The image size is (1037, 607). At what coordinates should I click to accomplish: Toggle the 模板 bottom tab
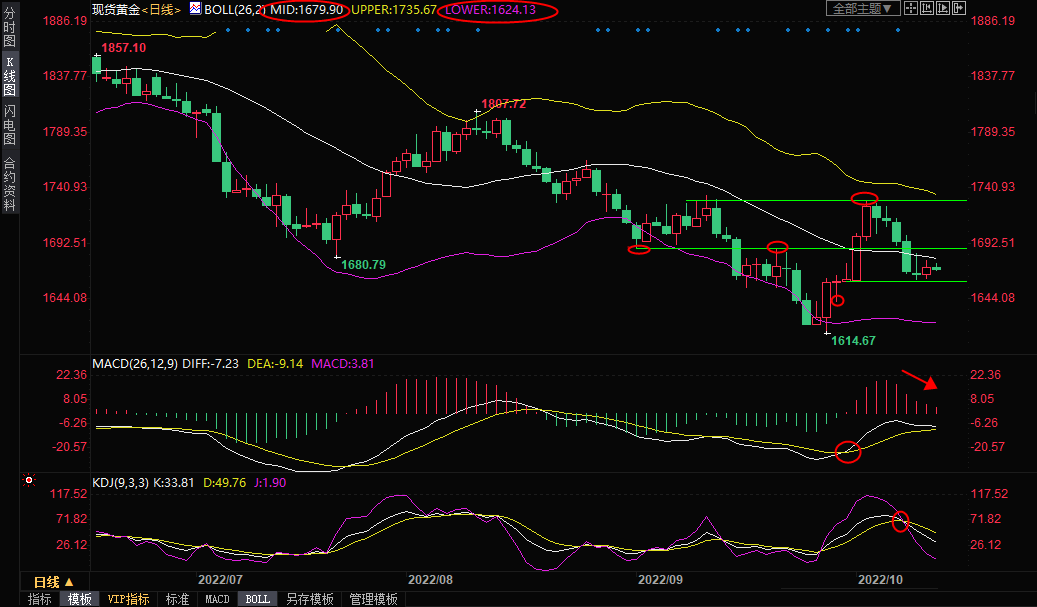point(79,599)
